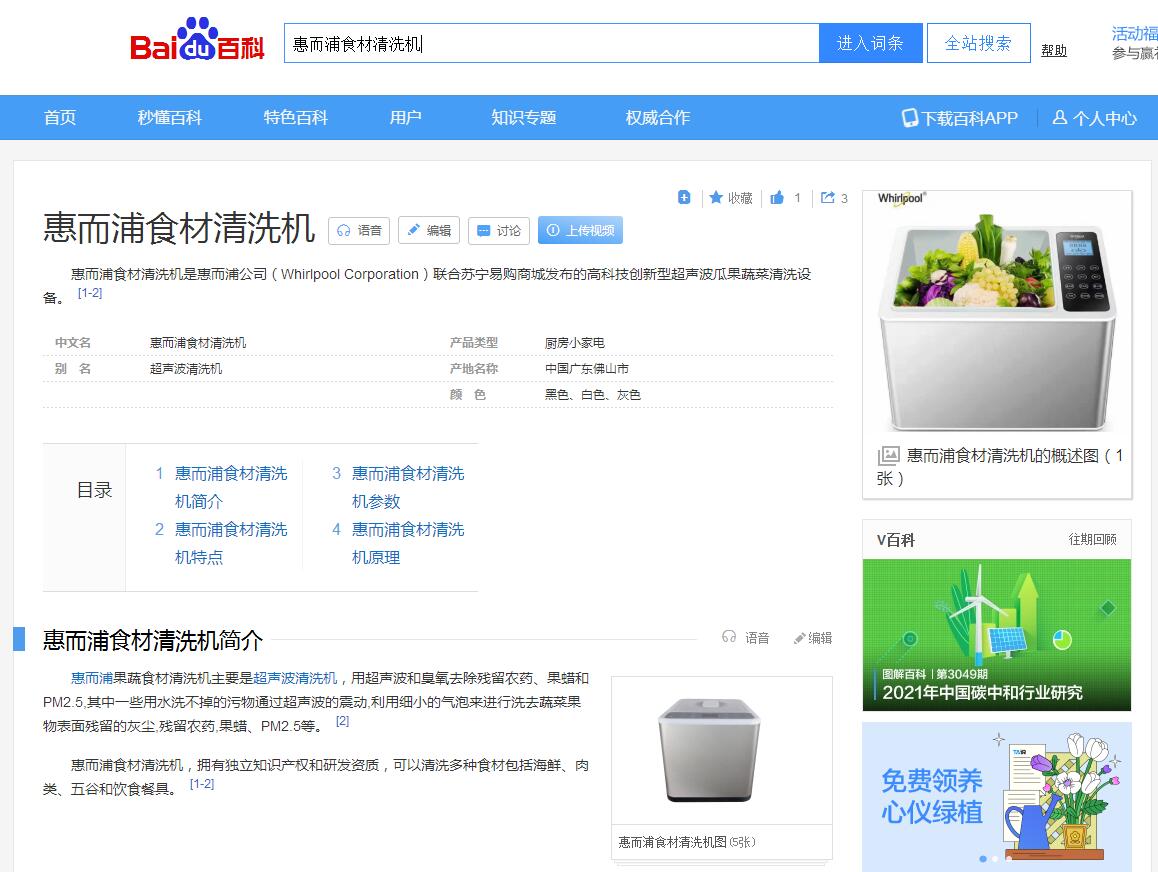The image size is (1158, 872).
Task: Click the 讨论 button
Action: pos(499,230)
